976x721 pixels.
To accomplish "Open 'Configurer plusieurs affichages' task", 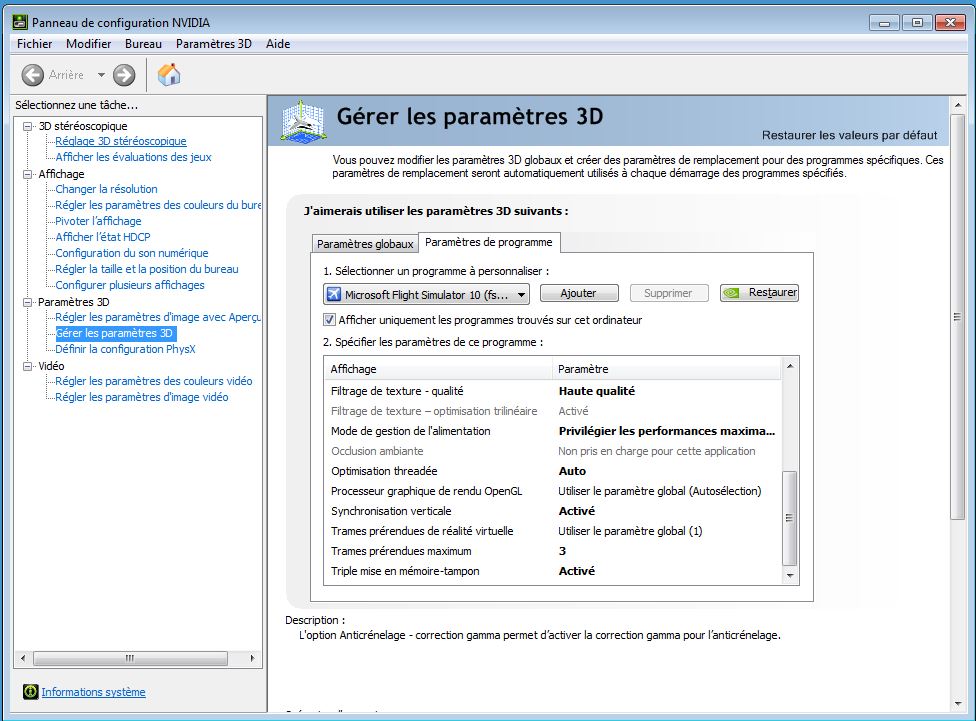I will pyautogui.click(x=130, y=285).
